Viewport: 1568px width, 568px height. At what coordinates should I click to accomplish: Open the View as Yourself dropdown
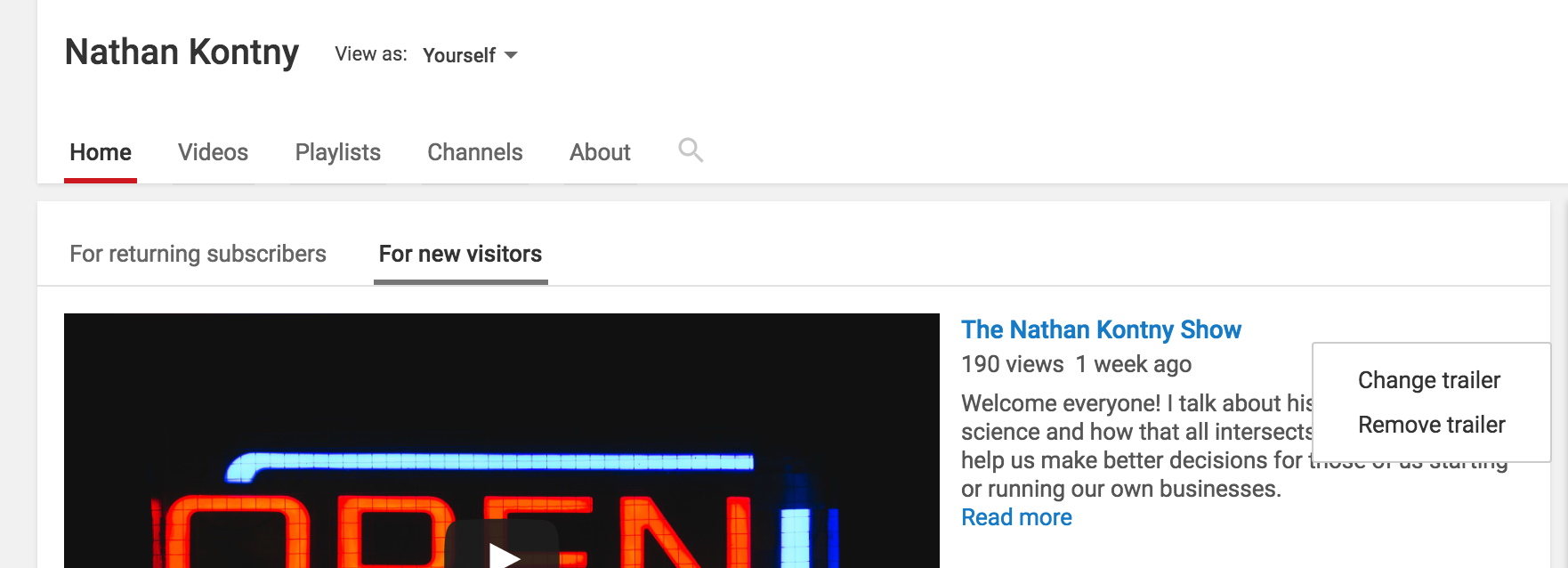click(x=470, y=55)
